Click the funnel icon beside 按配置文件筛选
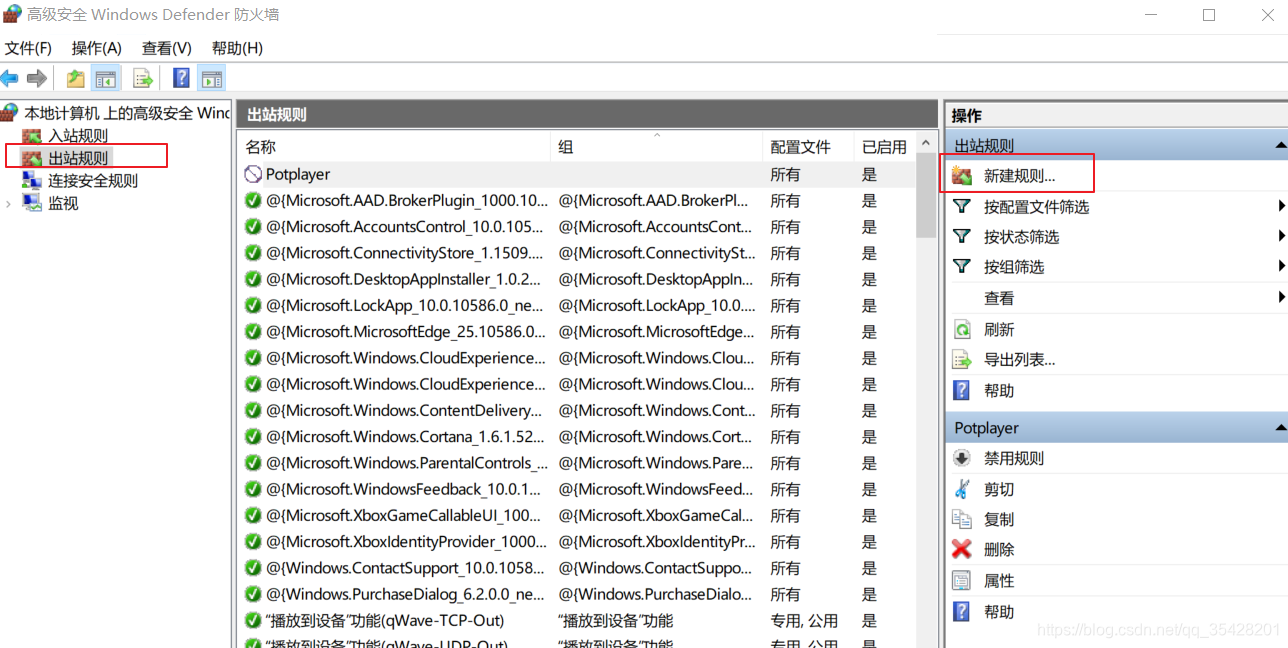 (962, 206)
